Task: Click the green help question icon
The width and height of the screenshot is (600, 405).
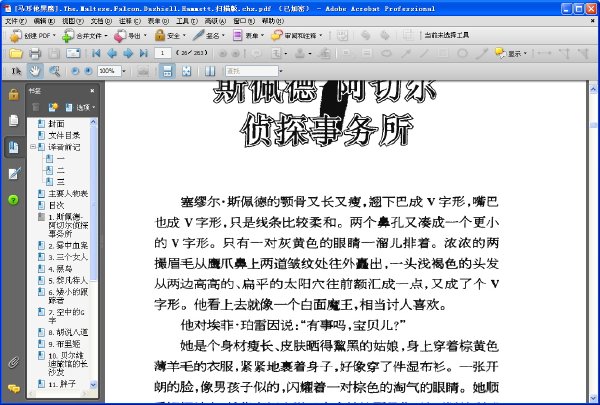Action: [13, 199]
